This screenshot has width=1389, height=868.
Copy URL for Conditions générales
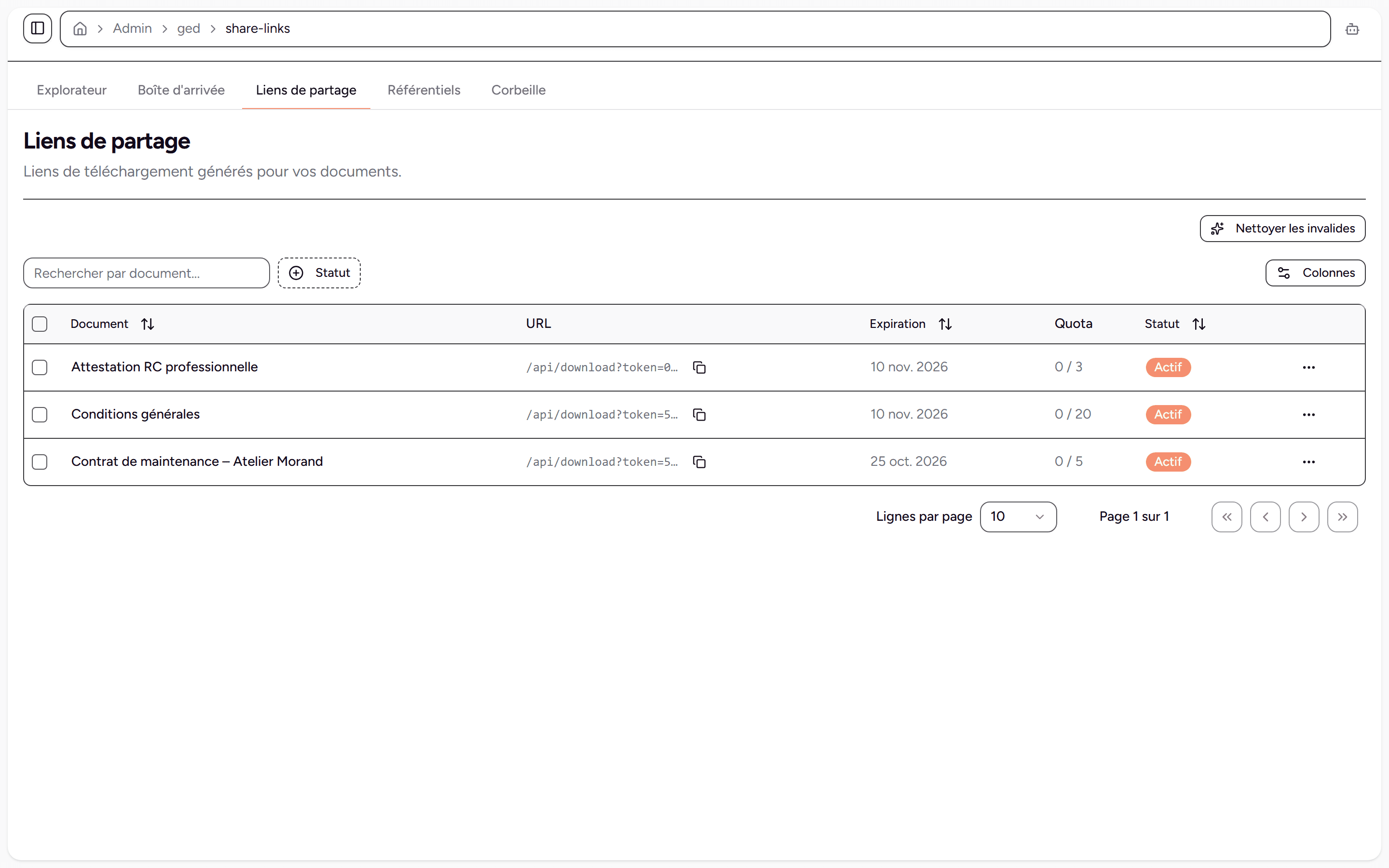(x=699, y=415)
